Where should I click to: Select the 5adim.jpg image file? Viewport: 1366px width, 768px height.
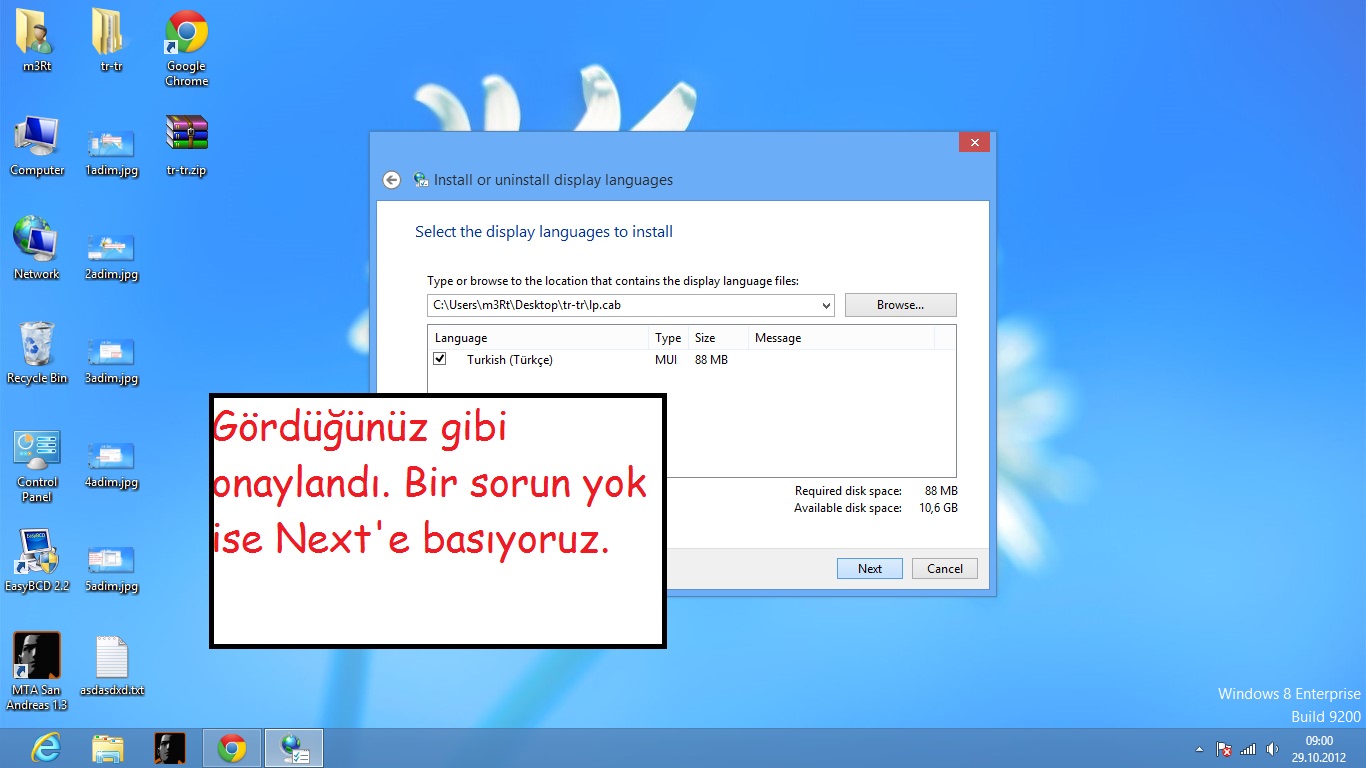[111, 568]
